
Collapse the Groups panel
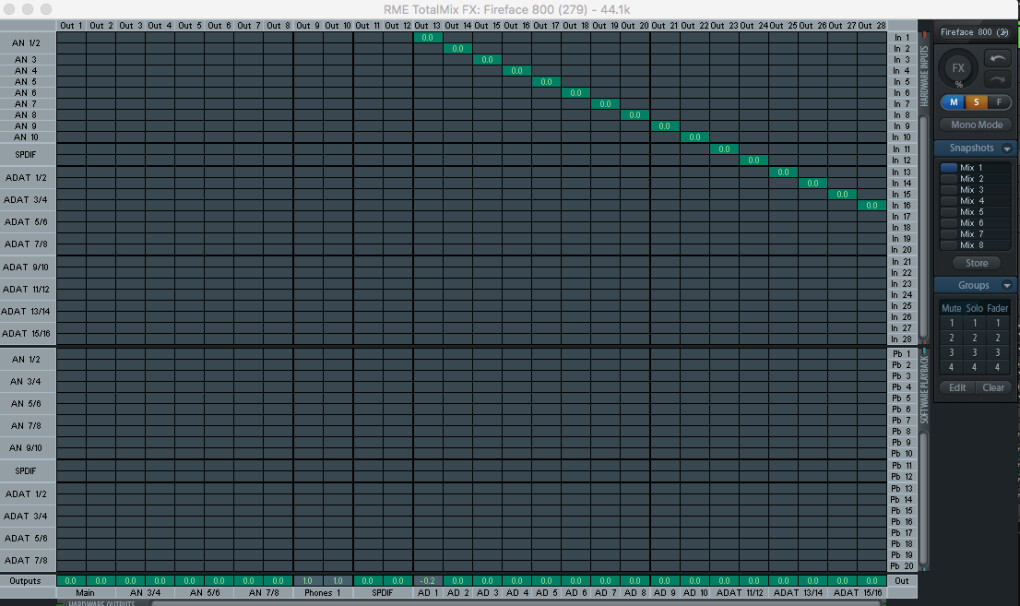(x=1007, y=285)
